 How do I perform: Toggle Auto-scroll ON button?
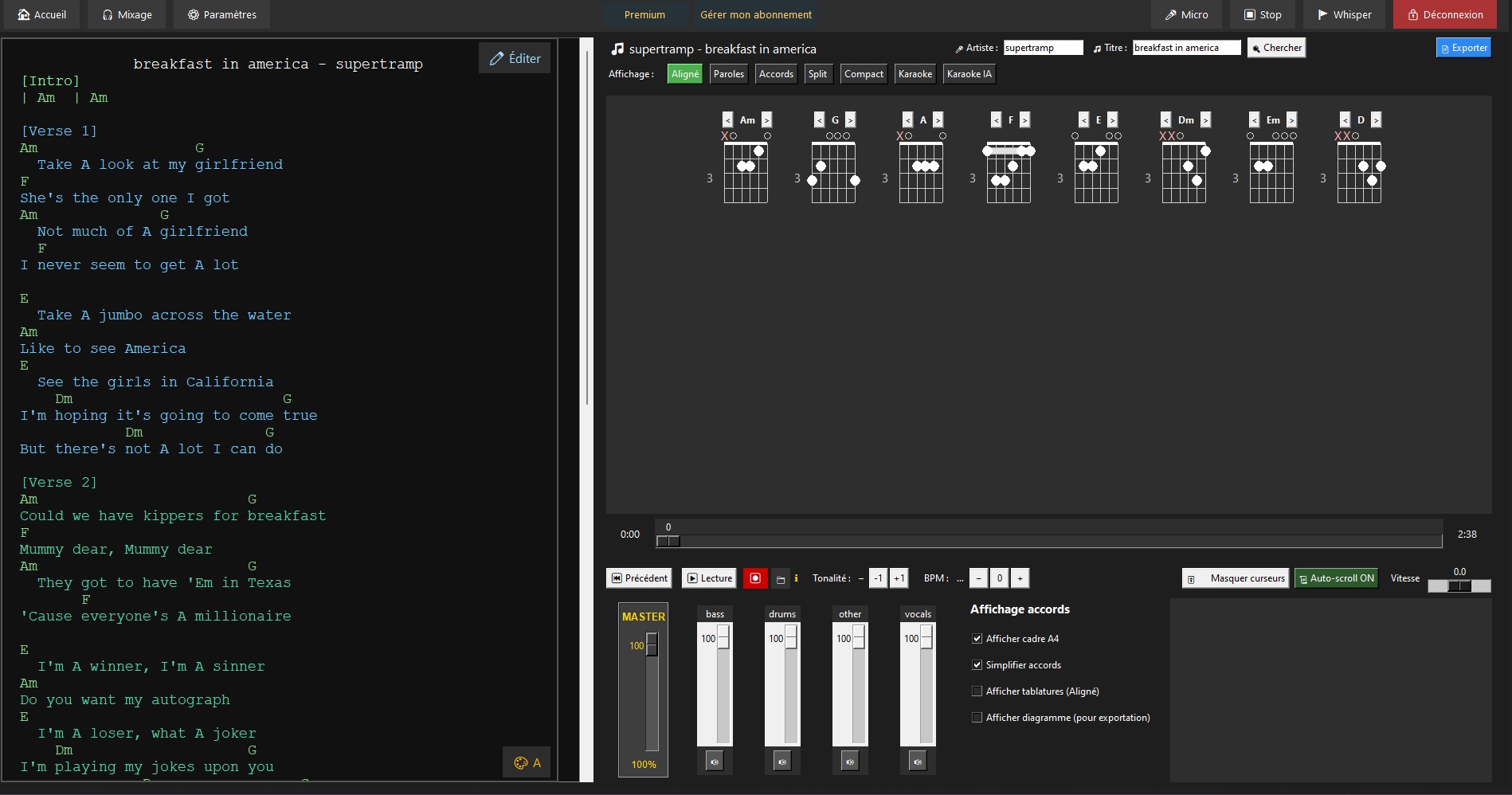coord(1336,578)
